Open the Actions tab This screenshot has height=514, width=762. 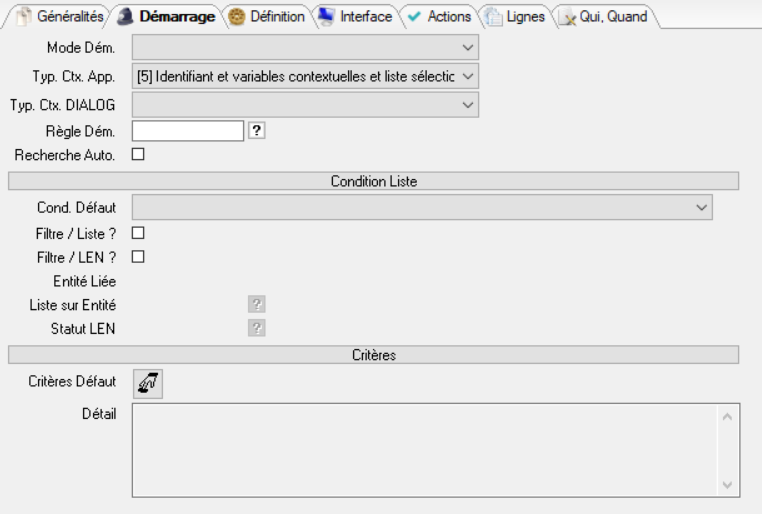pos(439,17)
